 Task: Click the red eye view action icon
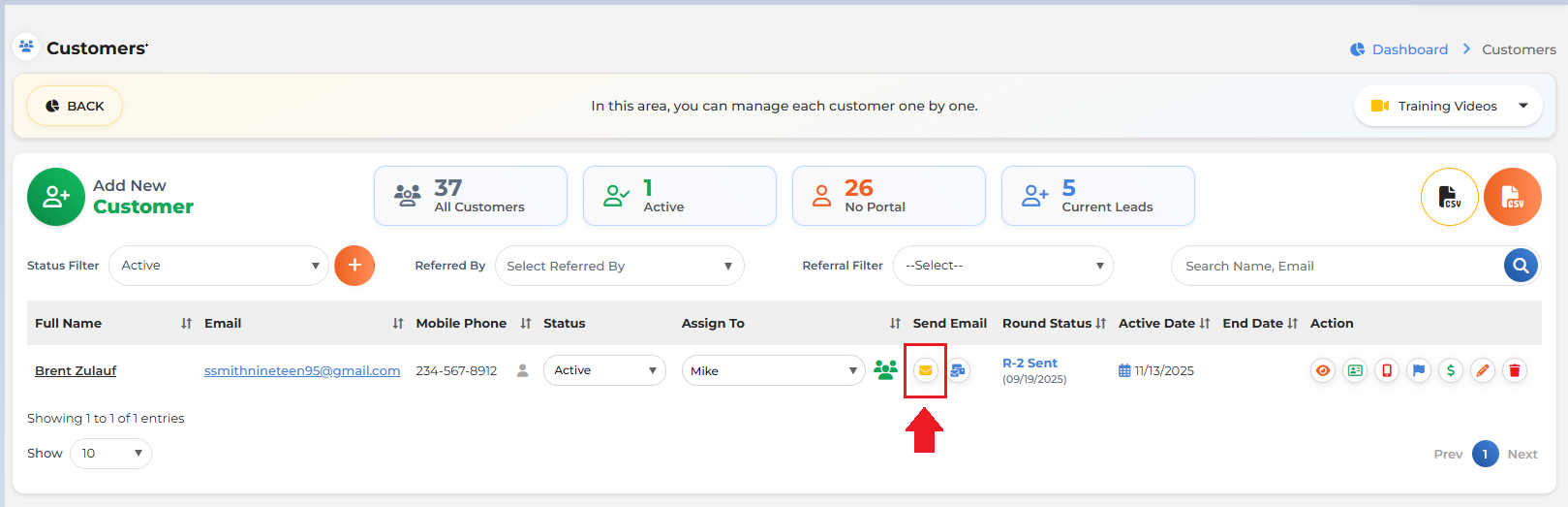pos(1323,370)
